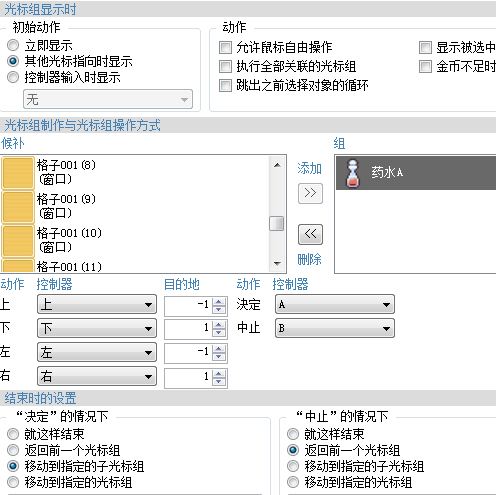
Task: Click the >> add to group button
Action: tap(310, 193)
